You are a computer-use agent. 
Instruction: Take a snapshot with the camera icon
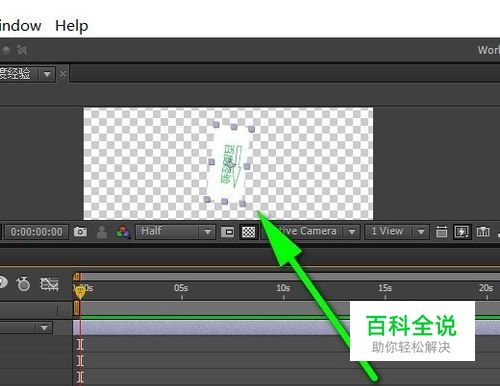click(x=80, y=232)
